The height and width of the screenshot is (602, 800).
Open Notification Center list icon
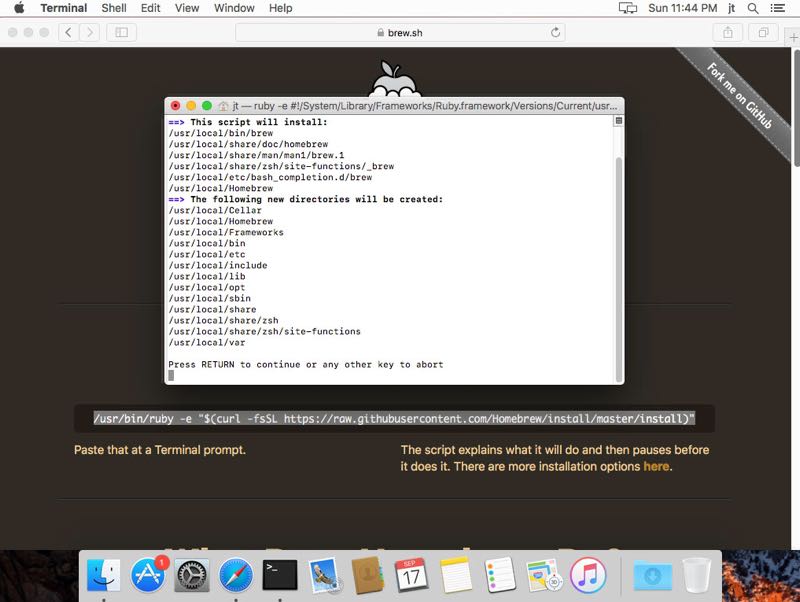tap(778, 8)
